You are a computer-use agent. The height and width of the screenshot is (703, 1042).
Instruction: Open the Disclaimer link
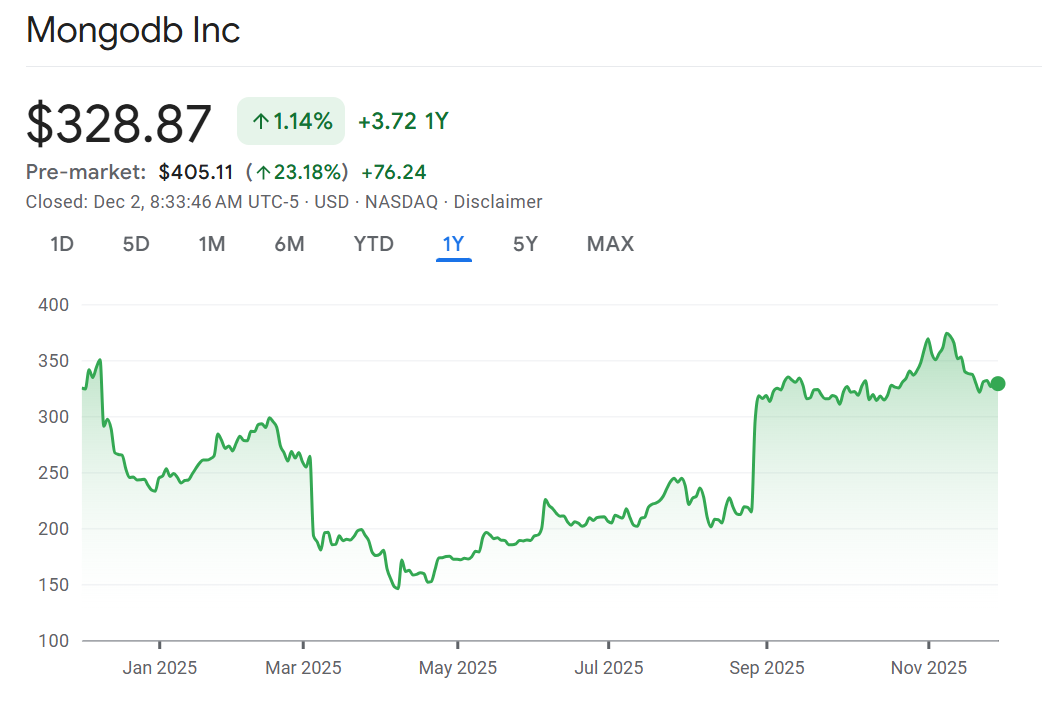click(x=498, y=202)
